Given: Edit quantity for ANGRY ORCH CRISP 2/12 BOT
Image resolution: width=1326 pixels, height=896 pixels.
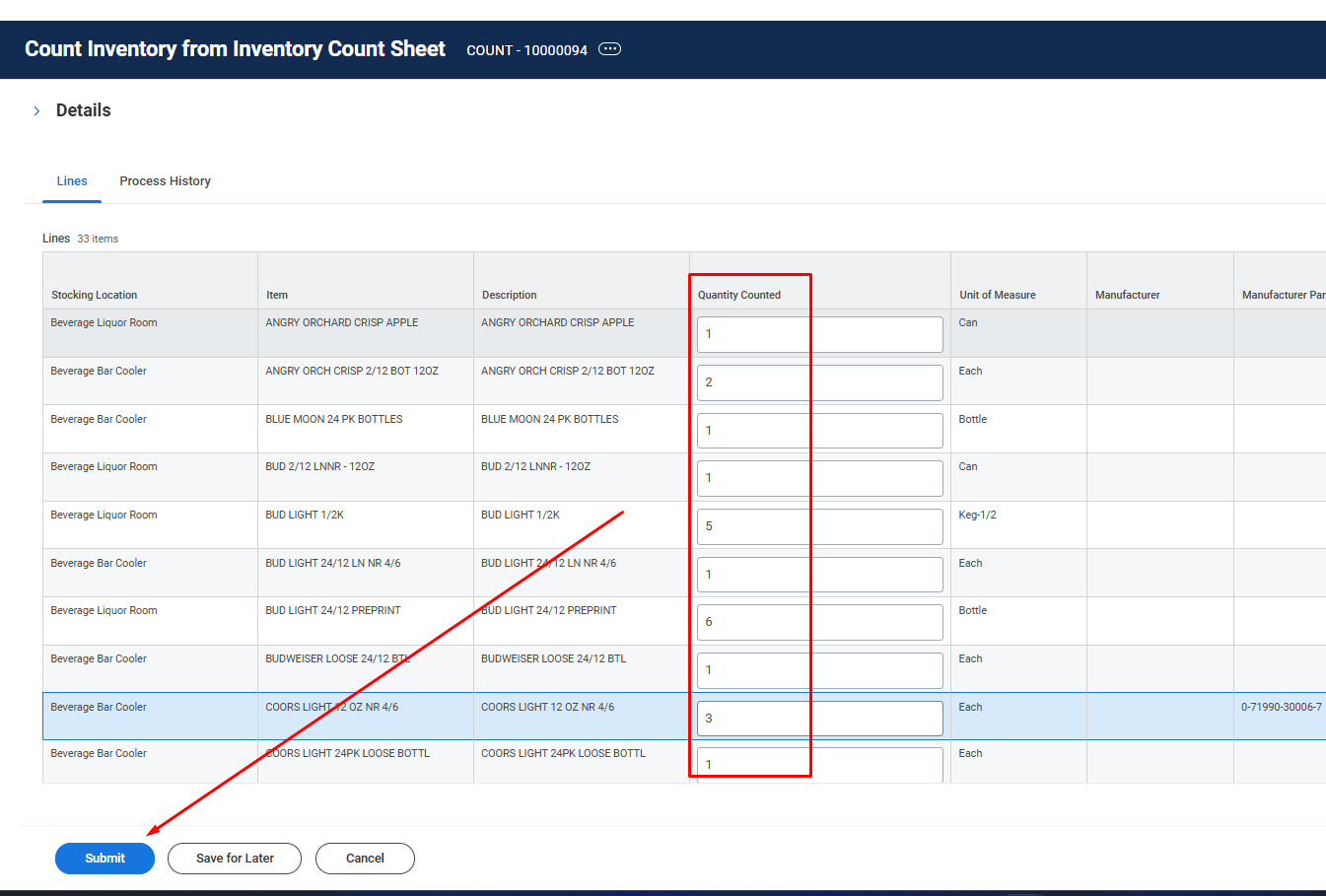Looking at the screenshot, I should point(819,382).
